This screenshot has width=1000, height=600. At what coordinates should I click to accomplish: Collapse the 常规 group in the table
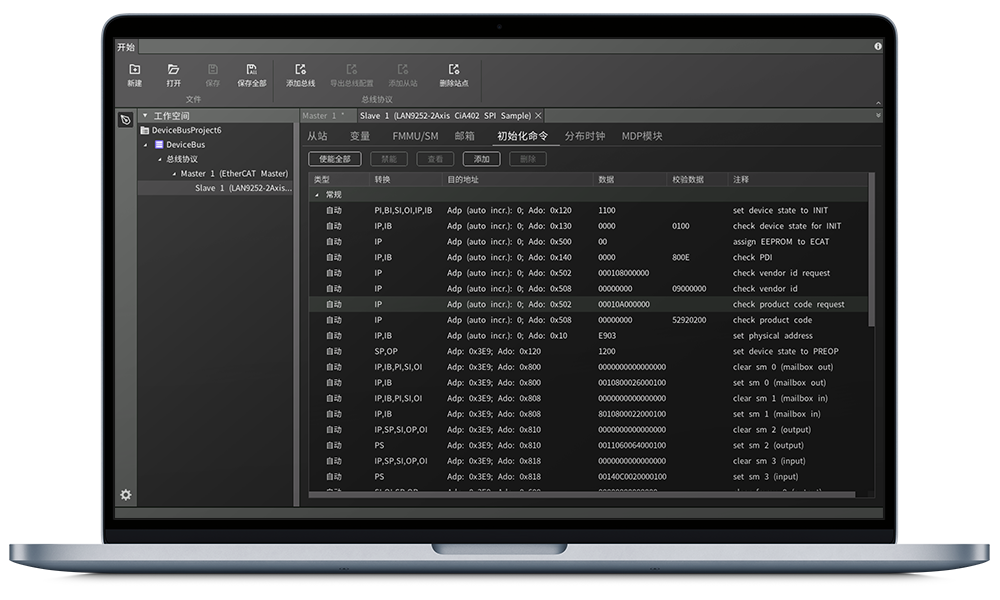[318, 195]
